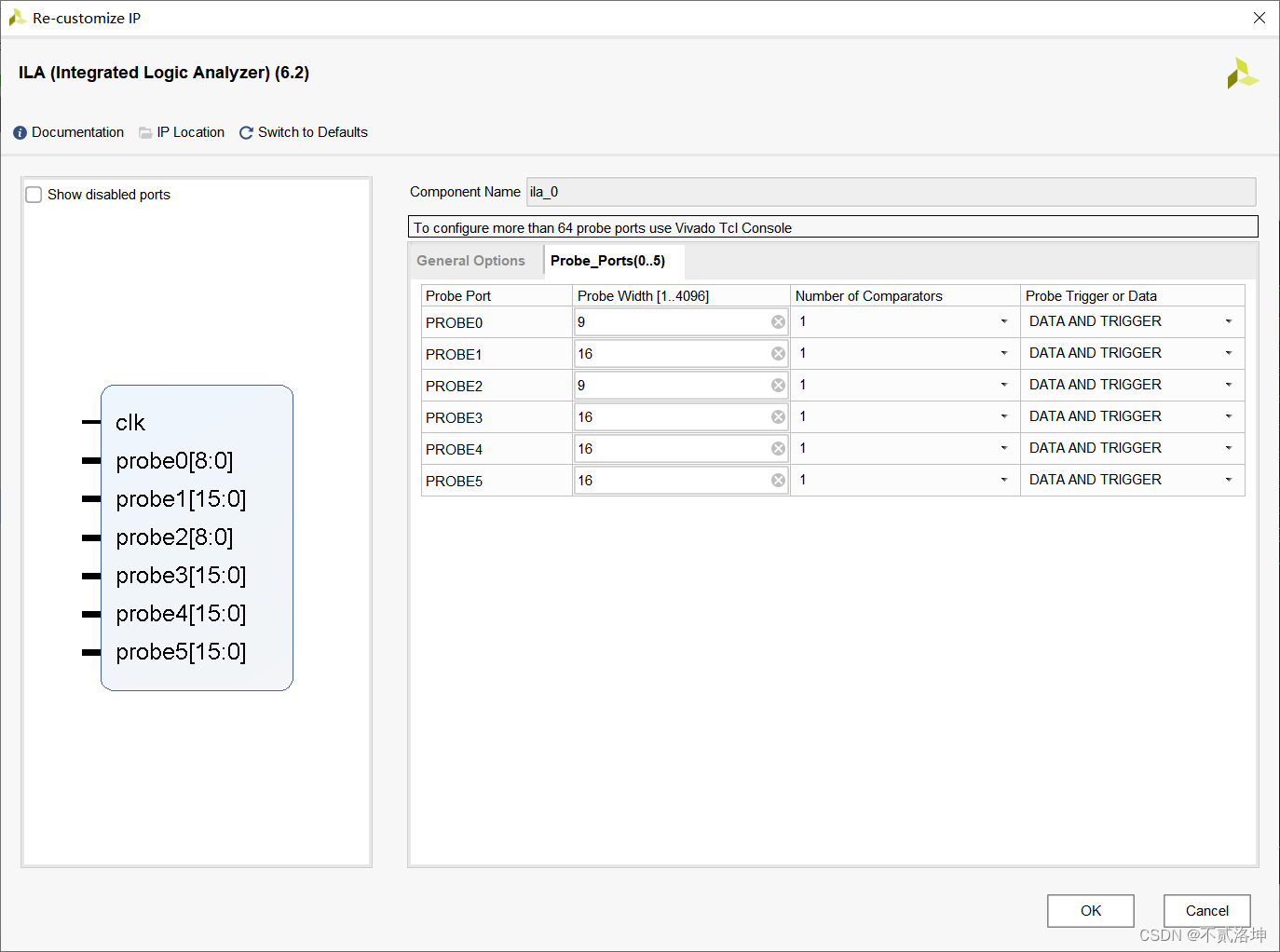Screen dimensions: 1280x952
Task: Select the probe4[15:0] port in the symbol
Action: (181, 614)
